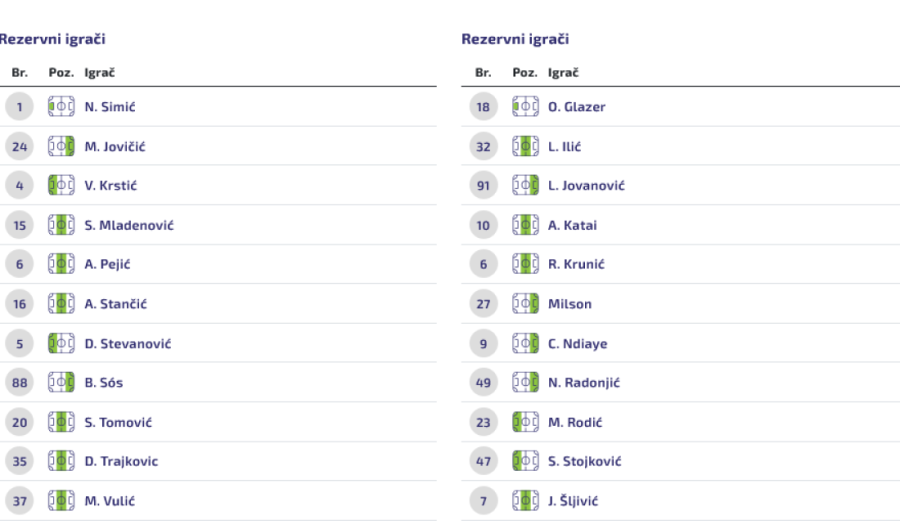Screen dimensions: 900x529
Task: Open J. Šljivić player profile
Action: [575, 501]
